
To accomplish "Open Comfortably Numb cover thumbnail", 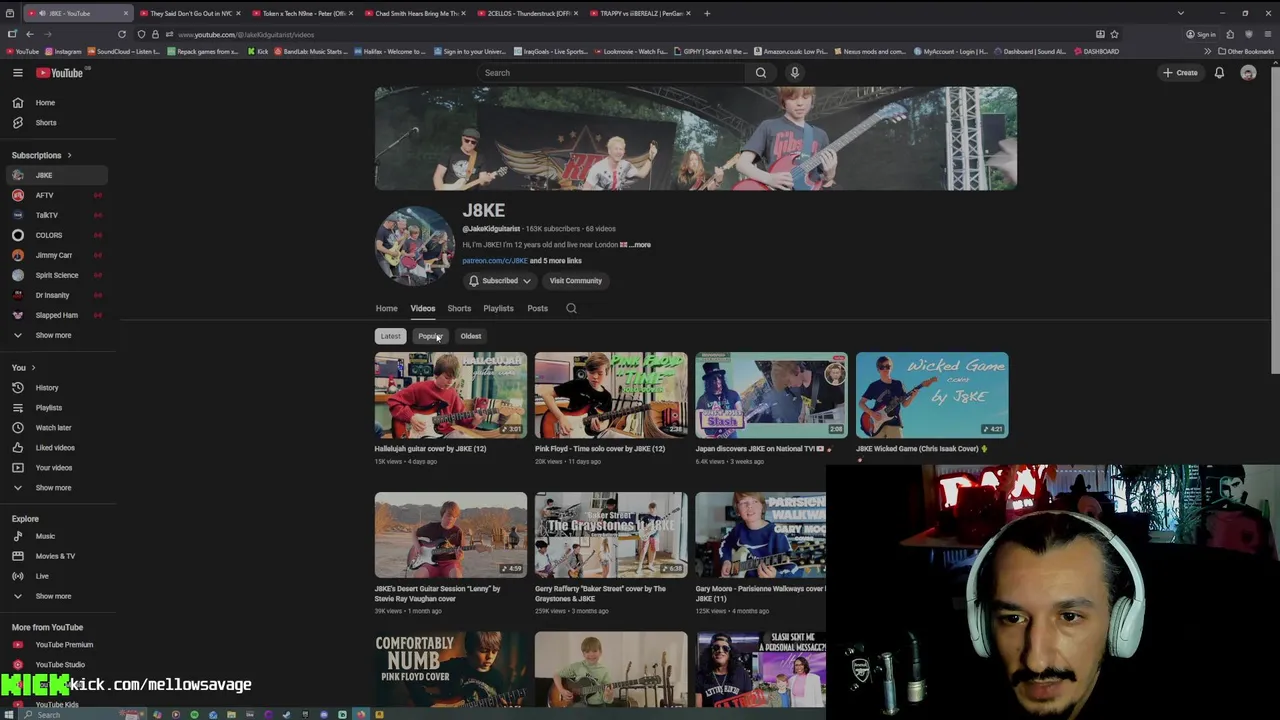I will coord(451,670).
